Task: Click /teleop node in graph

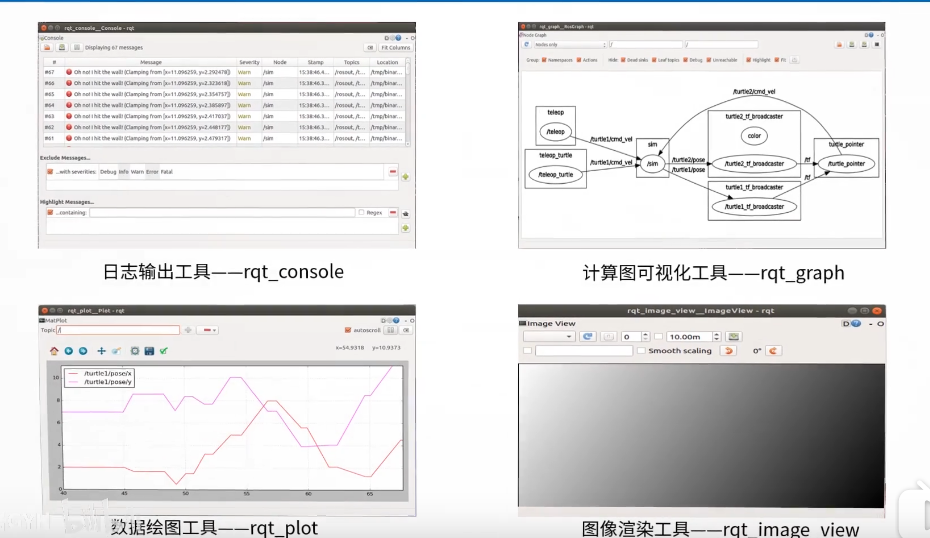Action: tap(556, 132)
